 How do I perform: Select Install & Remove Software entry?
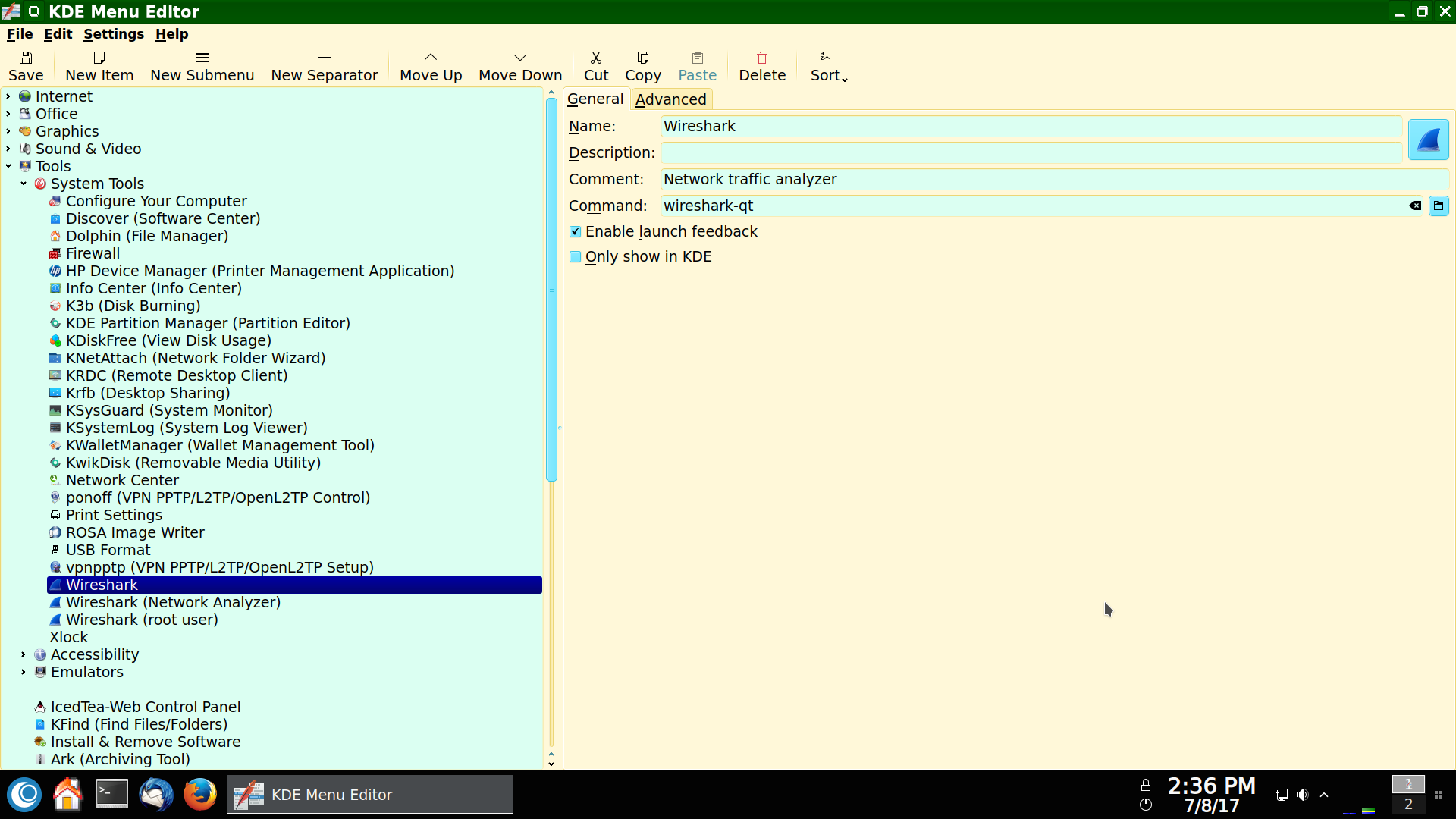(x=146, y=742)
